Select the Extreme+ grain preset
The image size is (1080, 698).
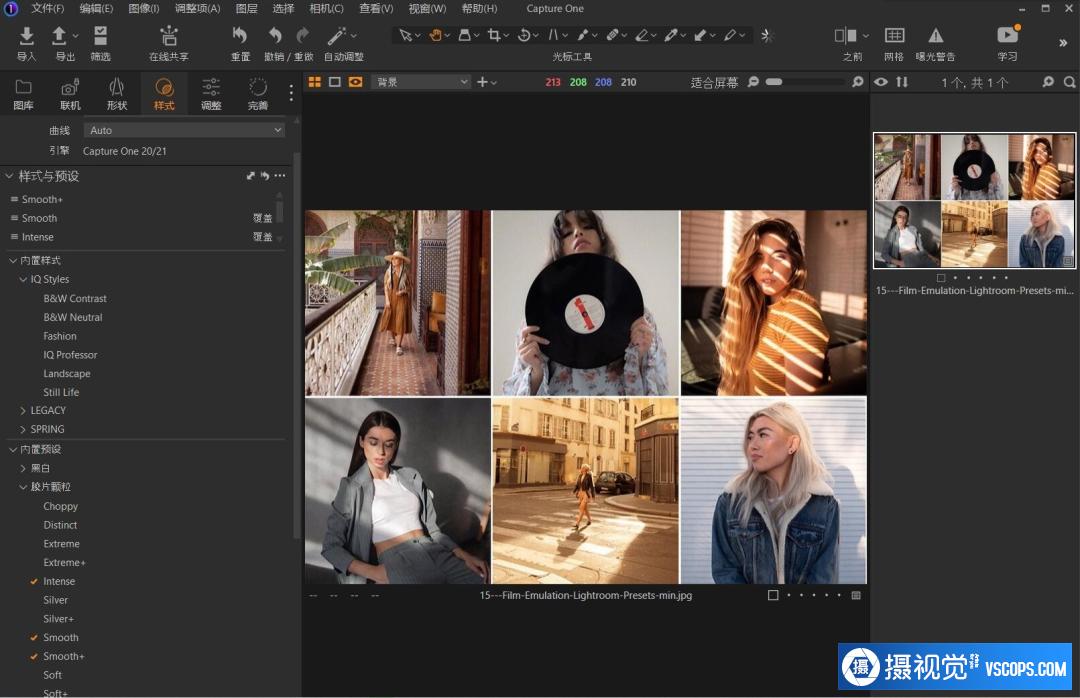click(64, 562)
